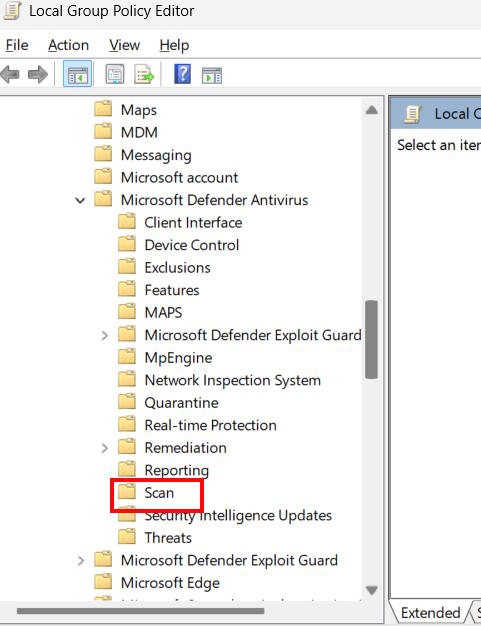Image resolution: width=481 pixels, height=626 pixels.
Task: Click the Exclusions folder icon
Action: [127, 266]
